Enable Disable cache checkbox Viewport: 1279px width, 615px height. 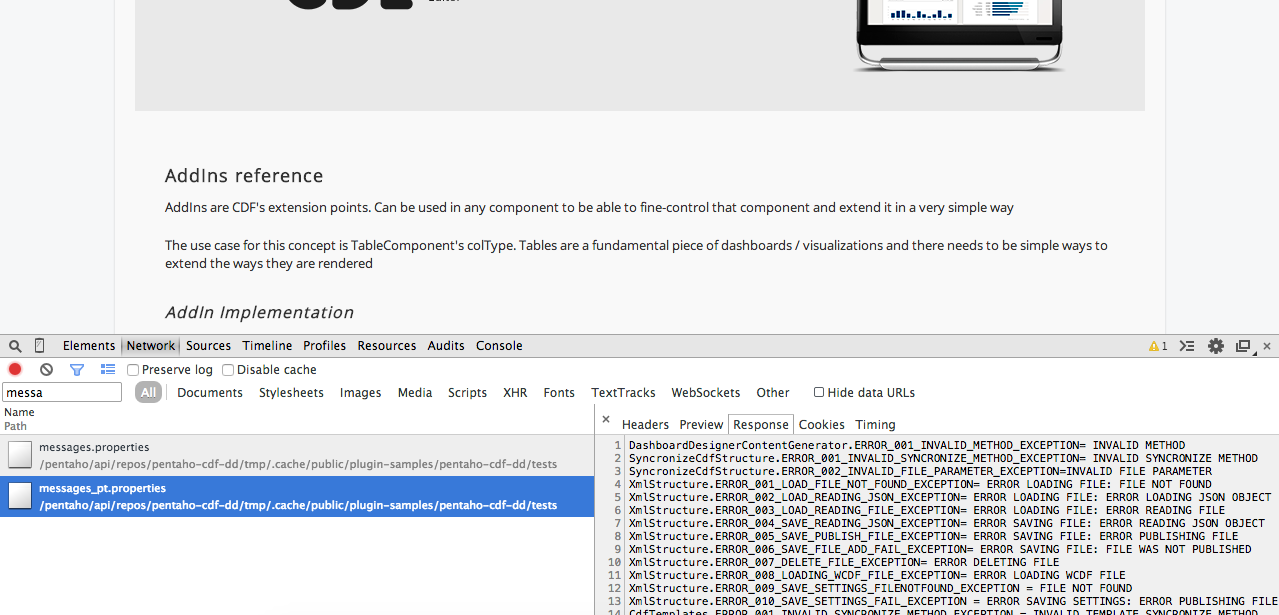(228, 370)
